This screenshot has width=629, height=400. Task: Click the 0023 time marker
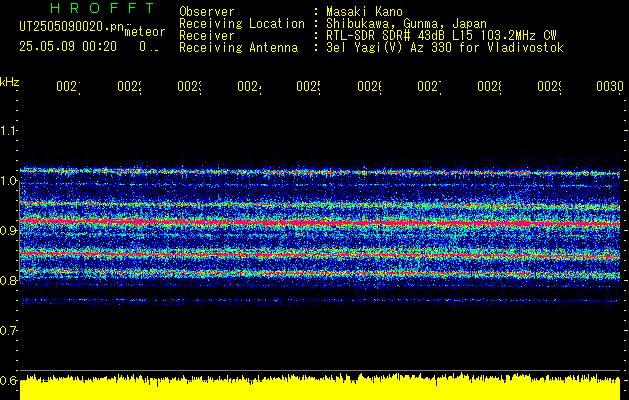[190, 86]
